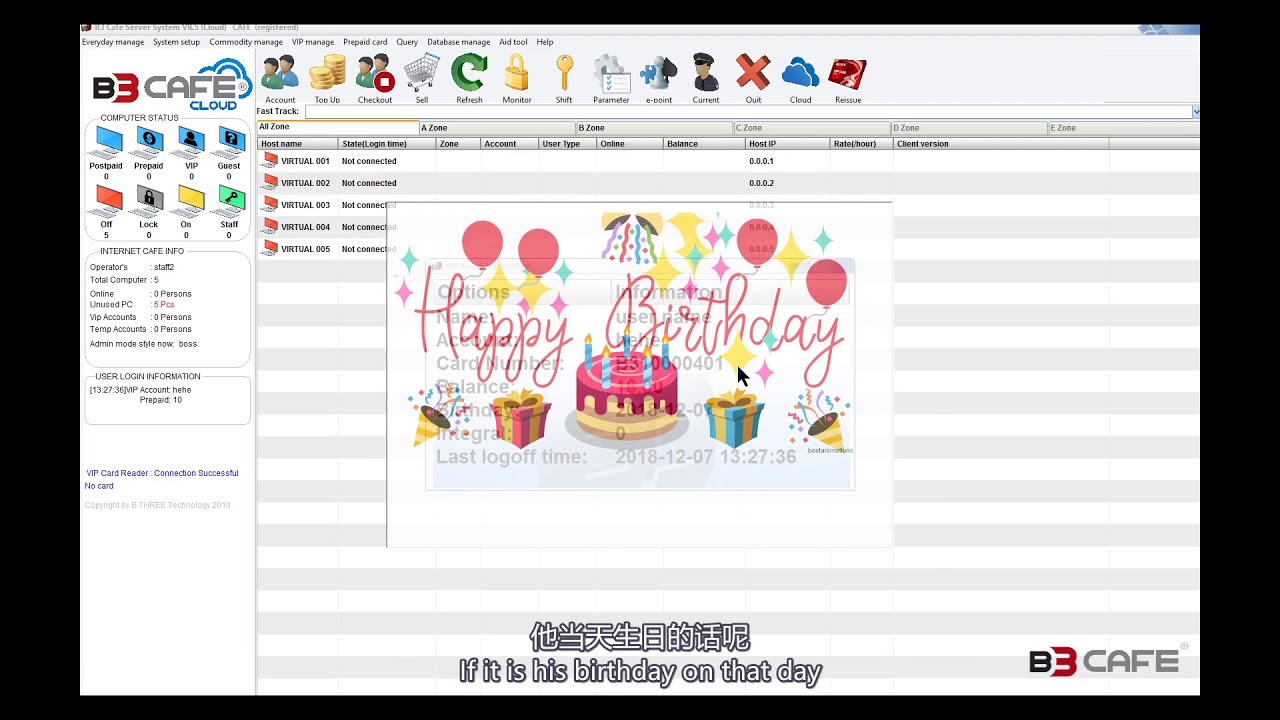Switch to the A Zone tab
Screen dimensions: 1280x720
coord(497,128)
